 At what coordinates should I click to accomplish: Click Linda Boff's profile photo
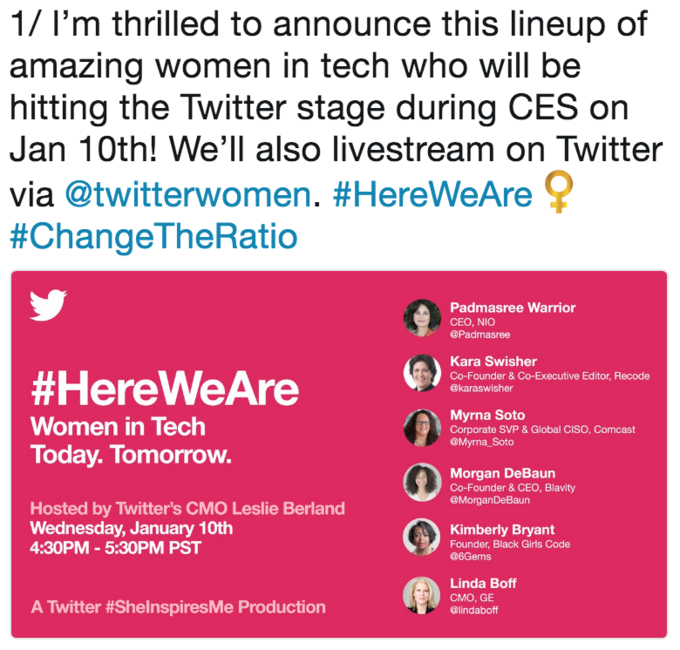(x=422, y=595)
